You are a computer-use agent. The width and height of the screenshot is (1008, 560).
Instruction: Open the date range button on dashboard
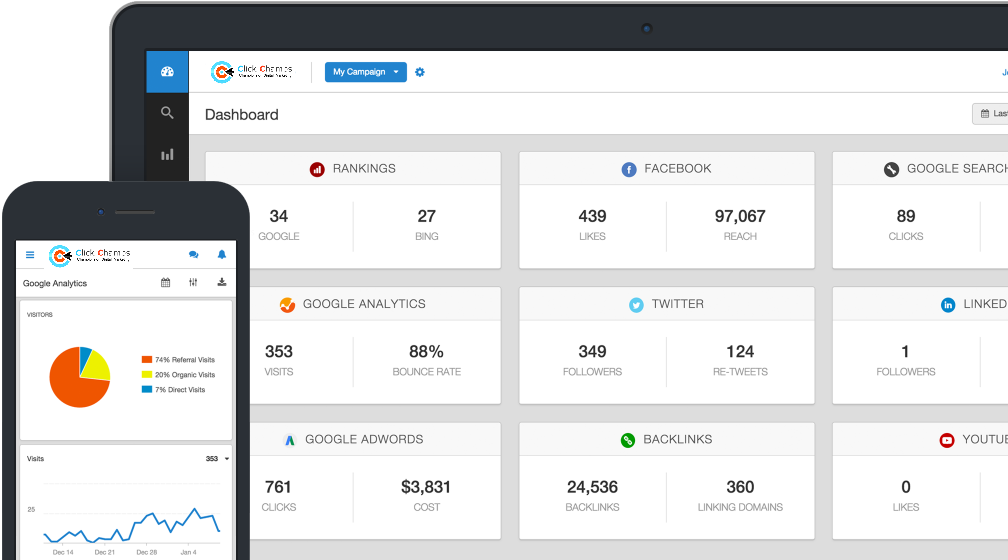(x=990, y=113)
